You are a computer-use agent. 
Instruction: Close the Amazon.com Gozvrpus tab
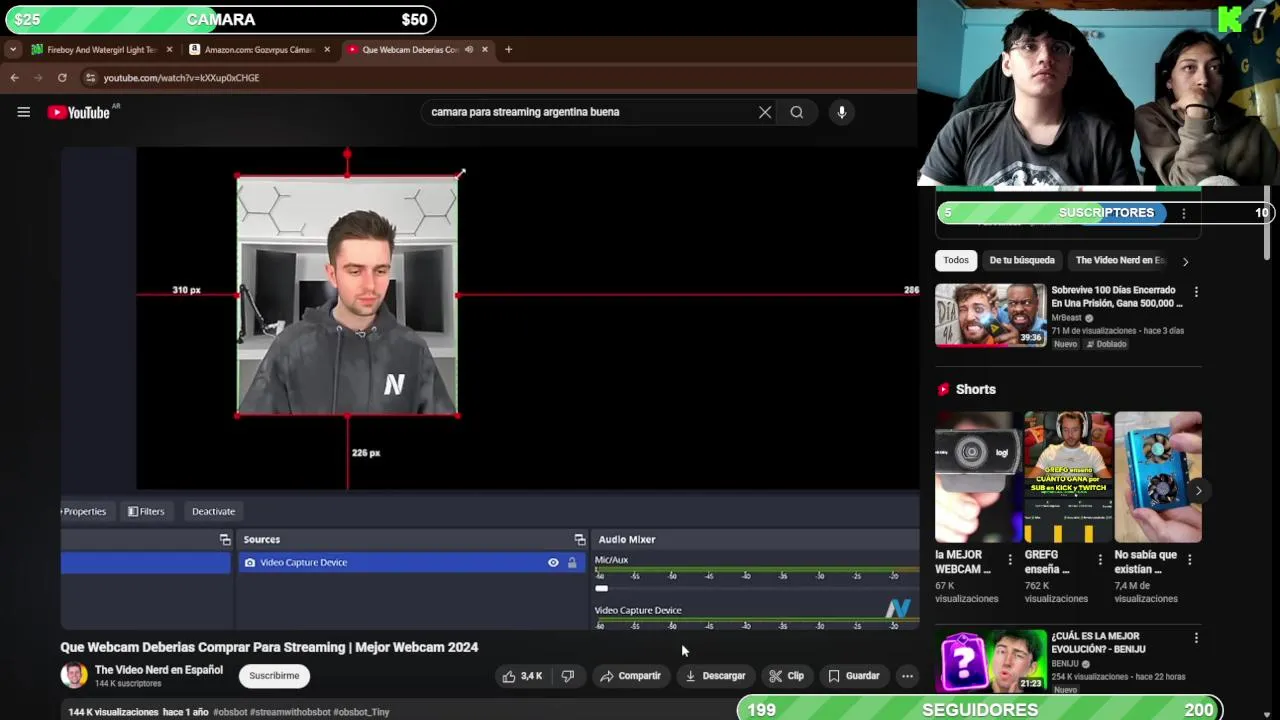(x=326, y=49)
